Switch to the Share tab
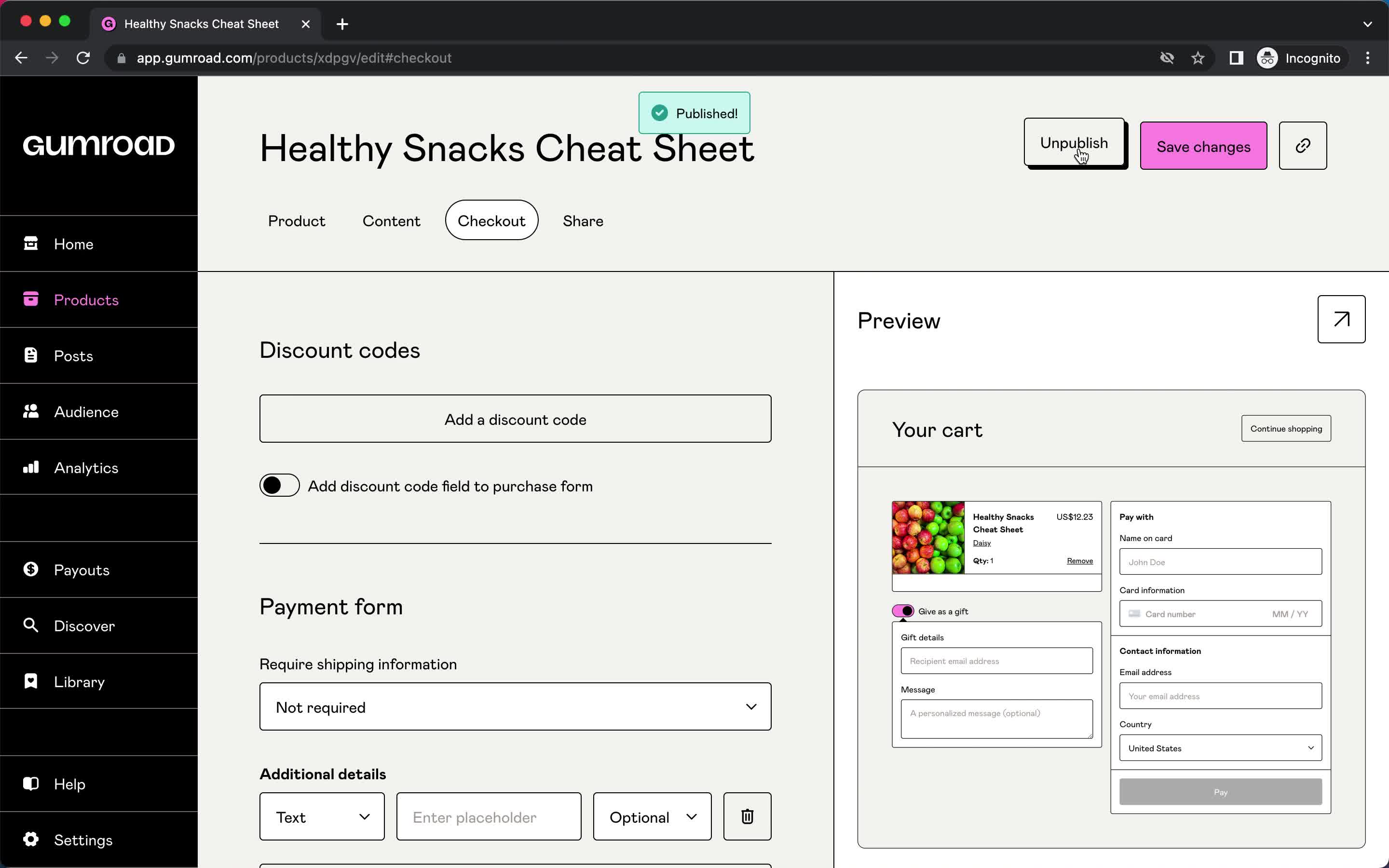The height and width of the screenshot is (868, 1389). [x=583, y=220]
